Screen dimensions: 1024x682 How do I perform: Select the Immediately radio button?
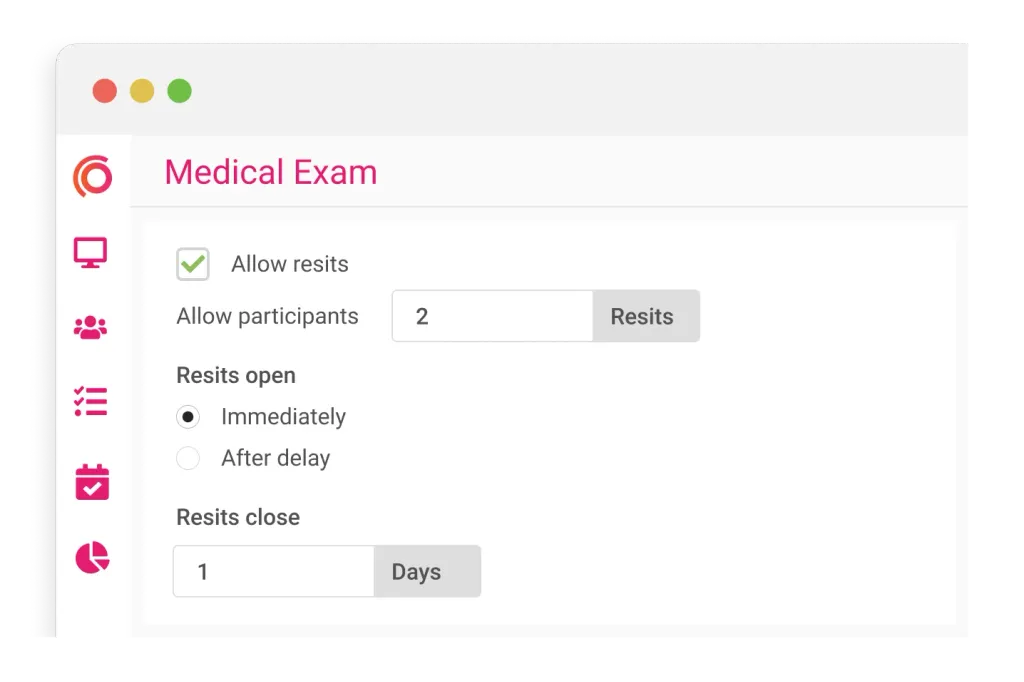pyautogui.click(x=188, y=417)
